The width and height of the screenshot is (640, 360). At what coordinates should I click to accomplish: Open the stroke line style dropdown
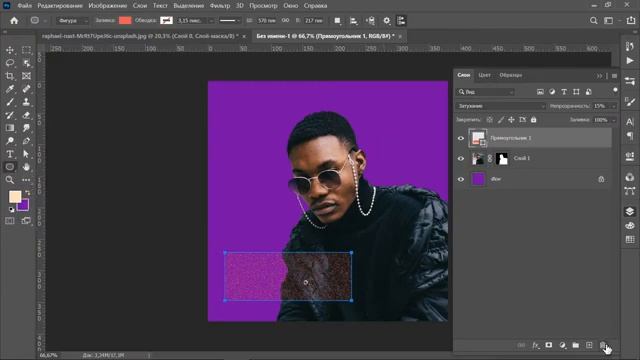(x=229, y=20)
